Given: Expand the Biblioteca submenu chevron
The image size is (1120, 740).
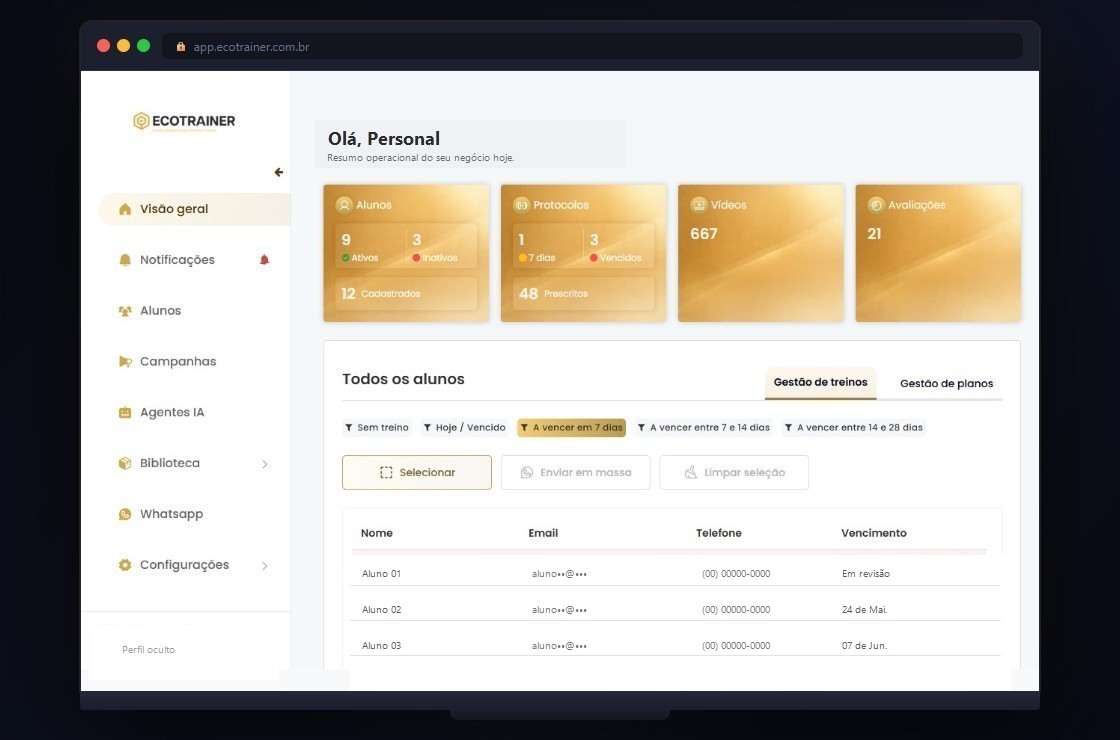Looking at the screenshot, I should click(x=265, y=464).
